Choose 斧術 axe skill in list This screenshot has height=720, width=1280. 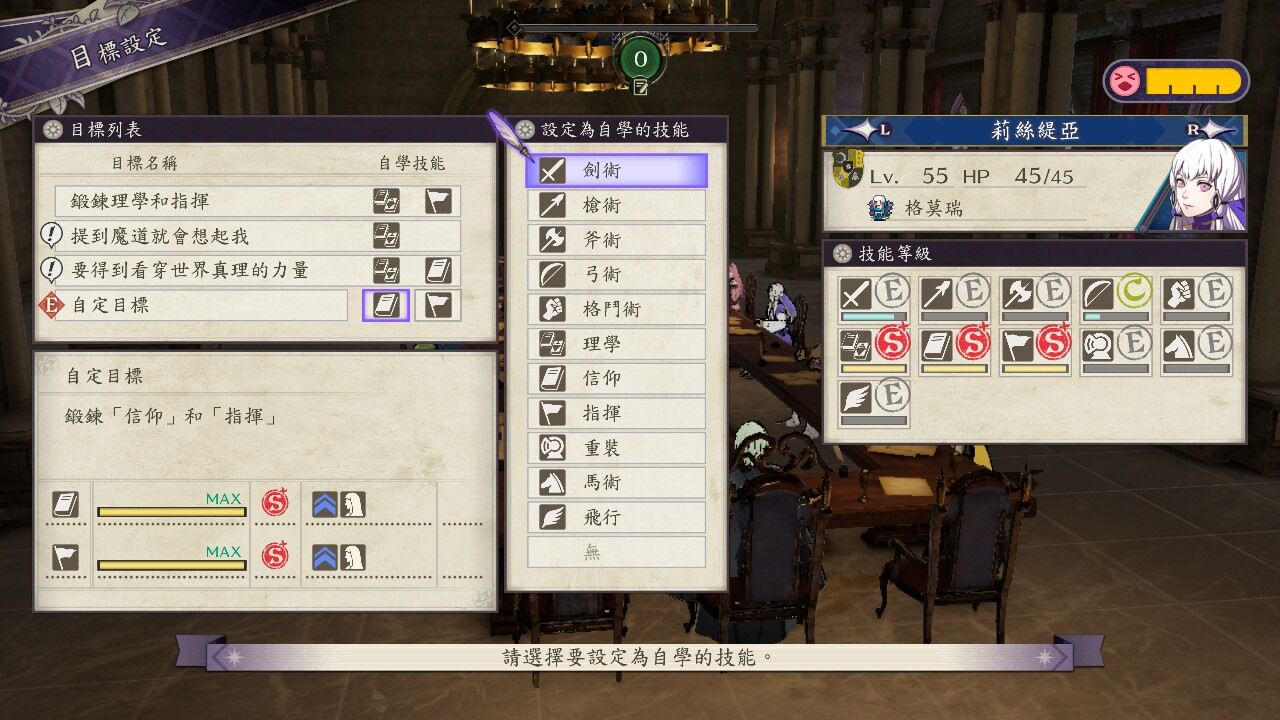(x=617, y=240)
